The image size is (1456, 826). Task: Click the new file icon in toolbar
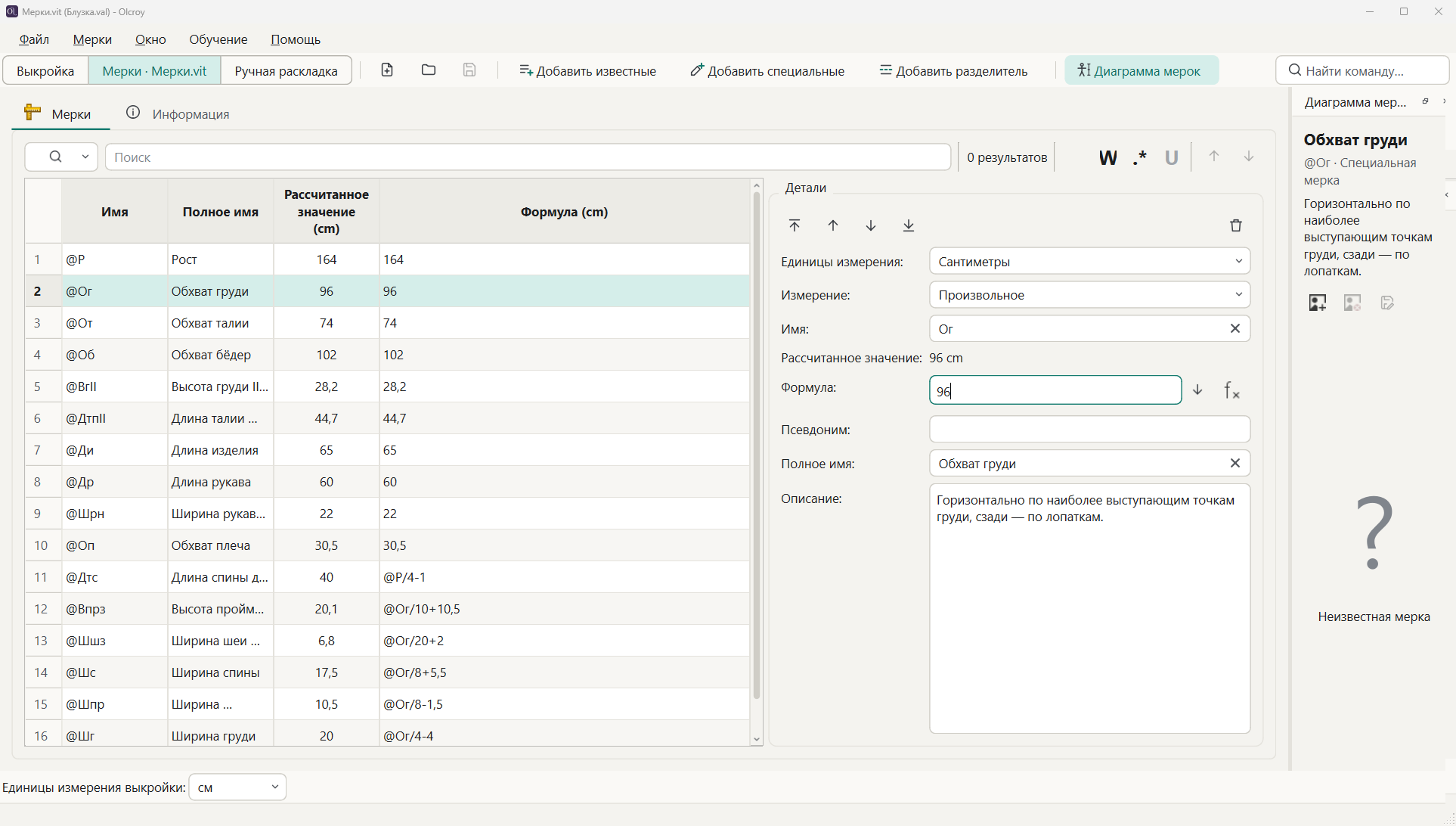click(387, 70)
